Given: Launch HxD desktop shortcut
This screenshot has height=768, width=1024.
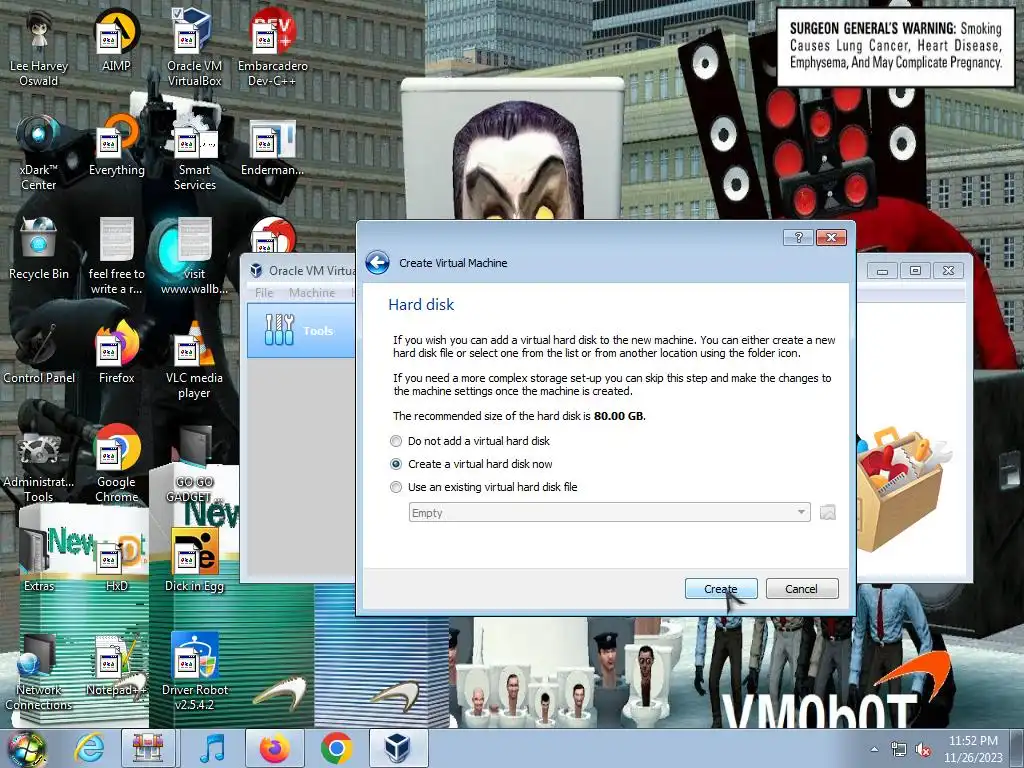Looking at the screenshot, I should coord(116,562).
